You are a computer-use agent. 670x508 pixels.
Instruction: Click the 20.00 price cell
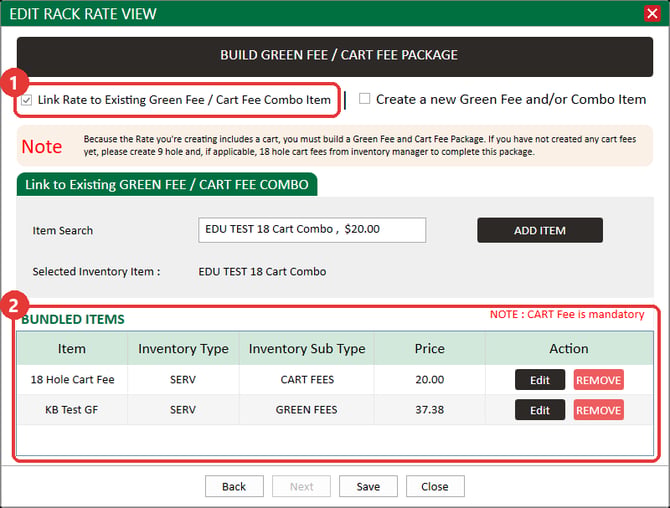click(429, 379)
